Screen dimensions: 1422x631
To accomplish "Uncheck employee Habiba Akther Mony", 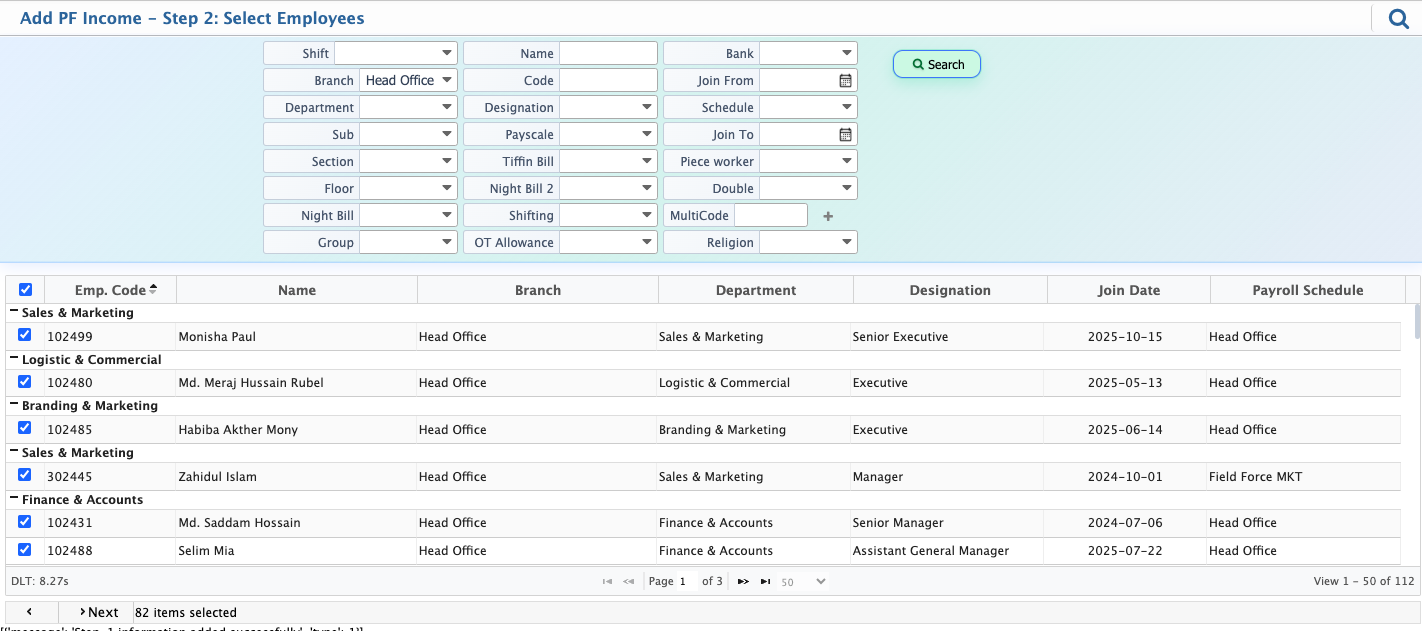I will point(25,428).
